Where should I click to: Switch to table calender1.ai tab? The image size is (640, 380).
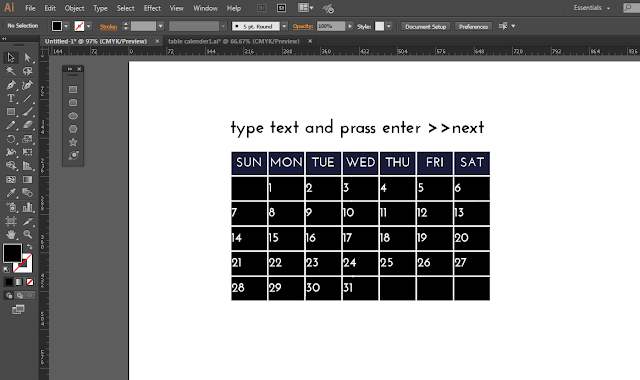click(234, 41)
